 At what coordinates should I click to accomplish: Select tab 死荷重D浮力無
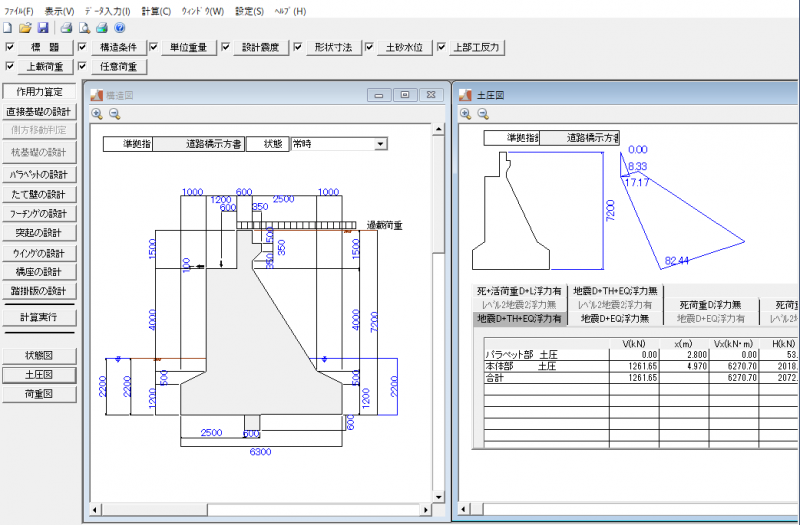[x=710, y=305]
